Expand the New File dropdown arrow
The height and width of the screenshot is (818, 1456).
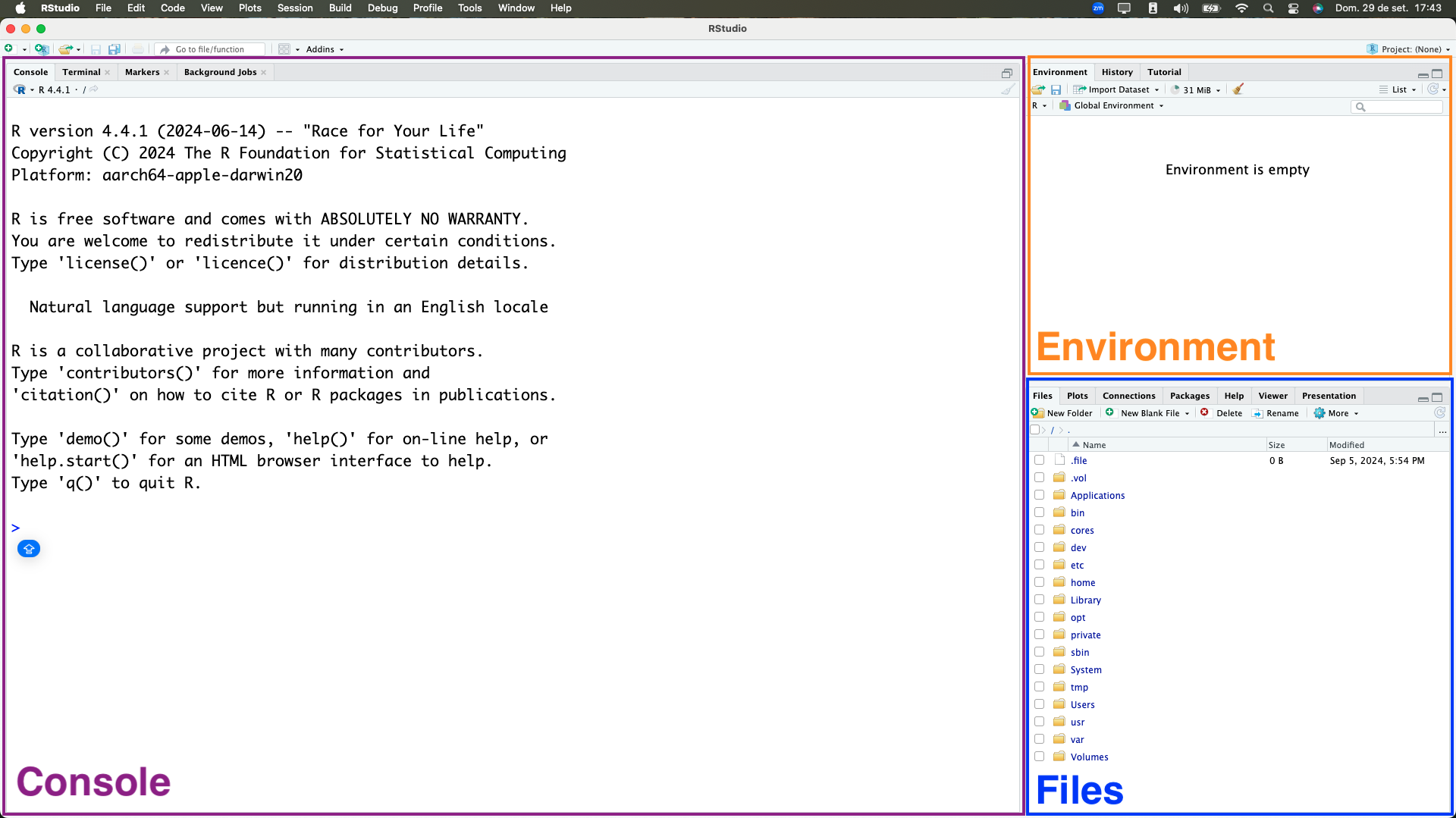(25, 50)
